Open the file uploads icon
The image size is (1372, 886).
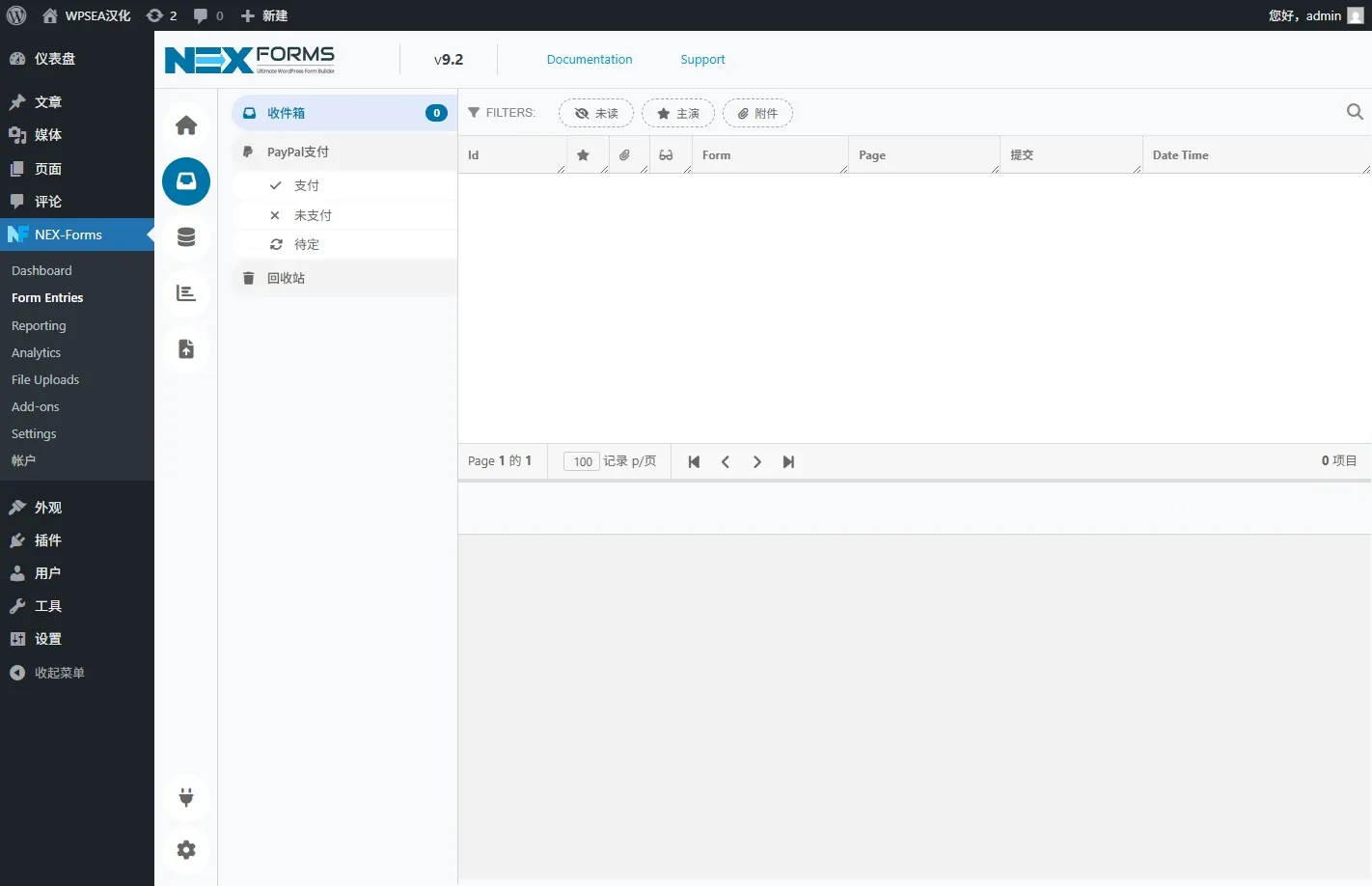click(x=186, y=349)
